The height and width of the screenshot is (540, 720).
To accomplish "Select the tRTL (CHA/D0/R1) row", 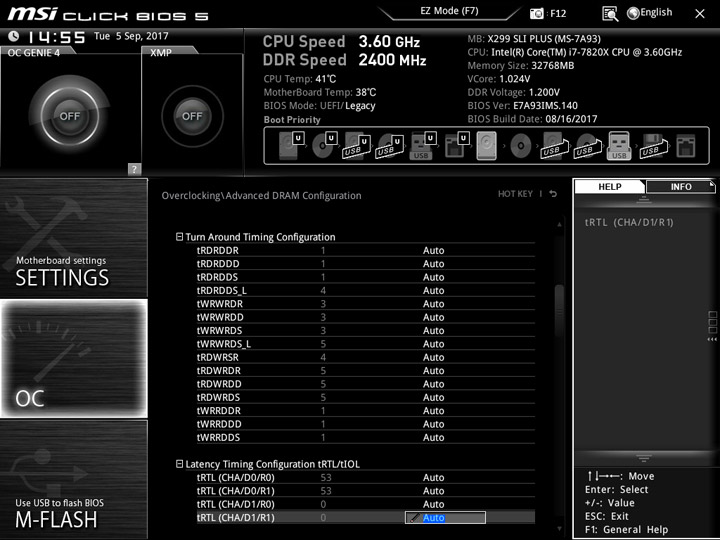I will (366, 491).
